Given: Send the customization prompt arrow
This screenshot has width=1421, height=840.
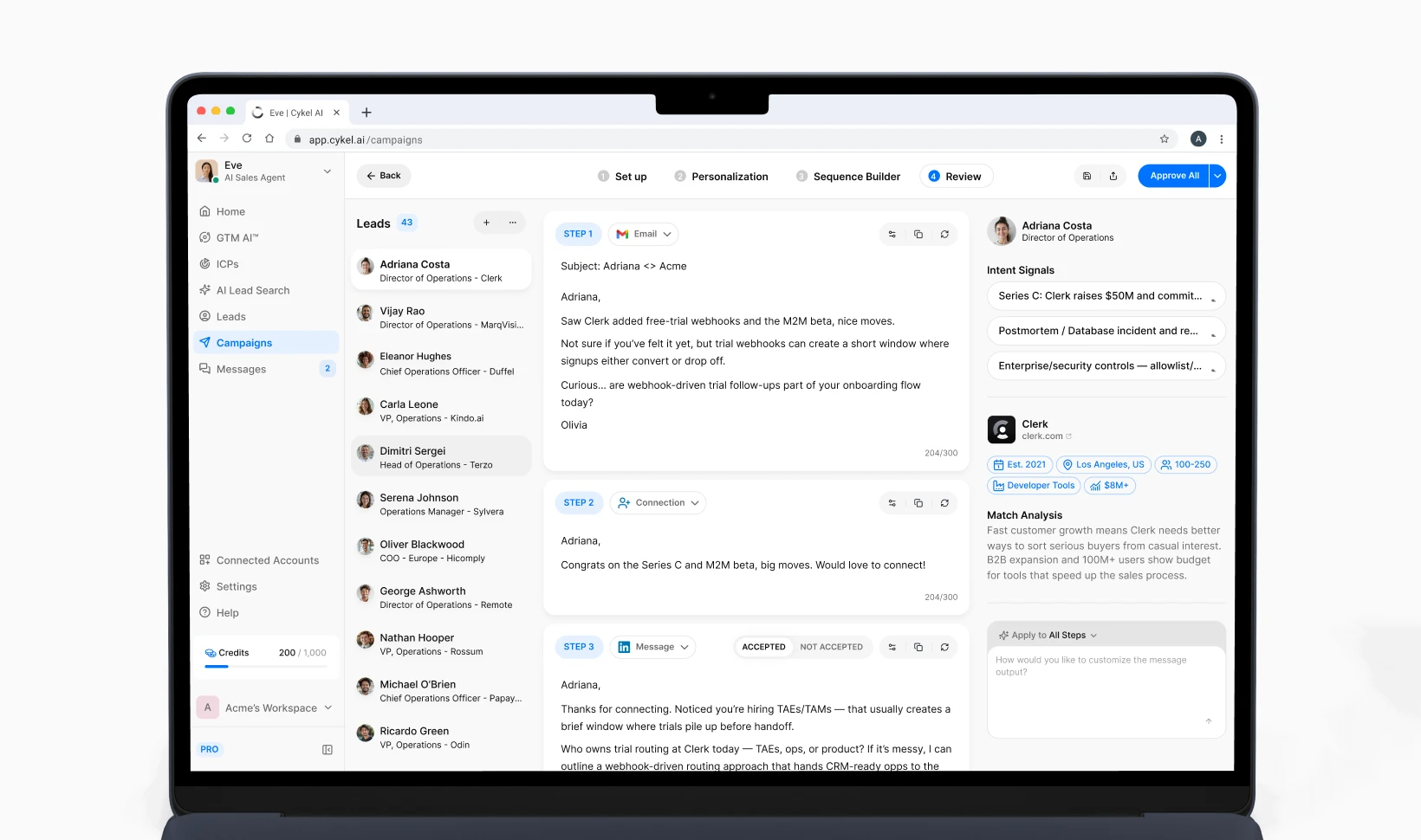Looking at the screenshot, I should (x=1209, y=720).
